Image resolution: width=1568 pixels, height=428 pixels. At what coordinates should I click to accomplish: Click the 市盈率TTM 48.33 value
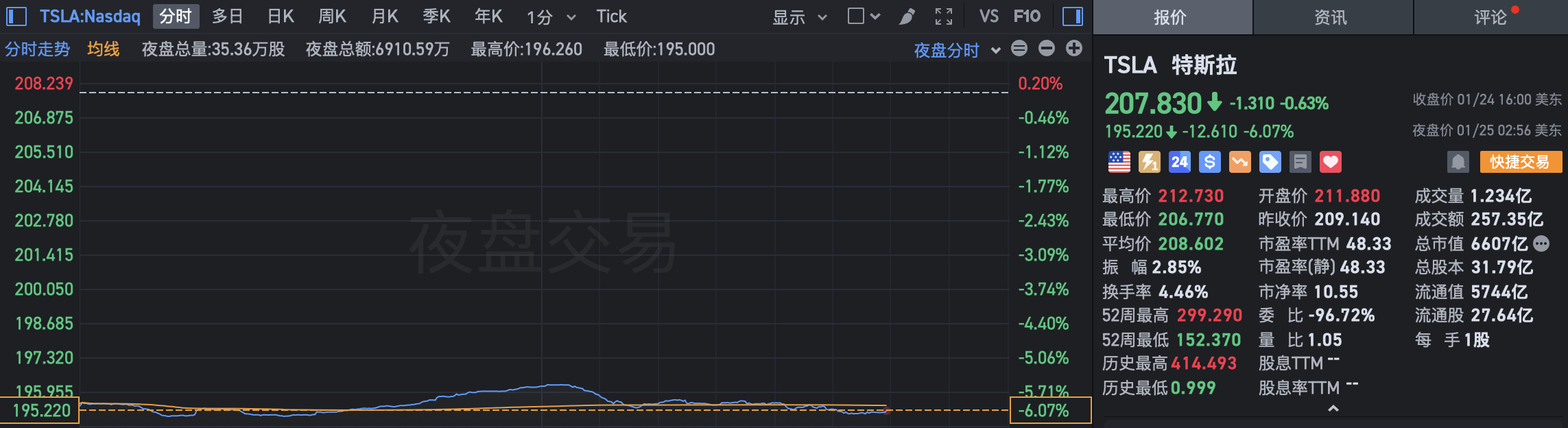click(x=1368, y=244)
